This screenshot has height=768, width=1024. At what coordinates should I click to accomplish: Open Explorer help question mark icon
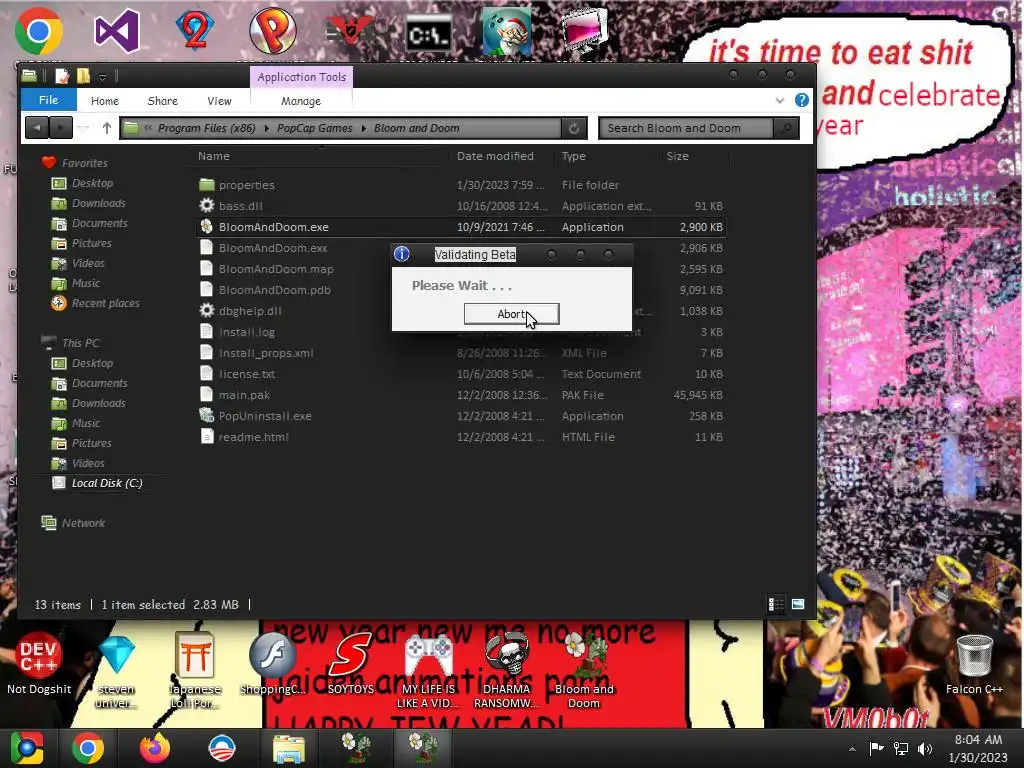(x=802, y=100)
